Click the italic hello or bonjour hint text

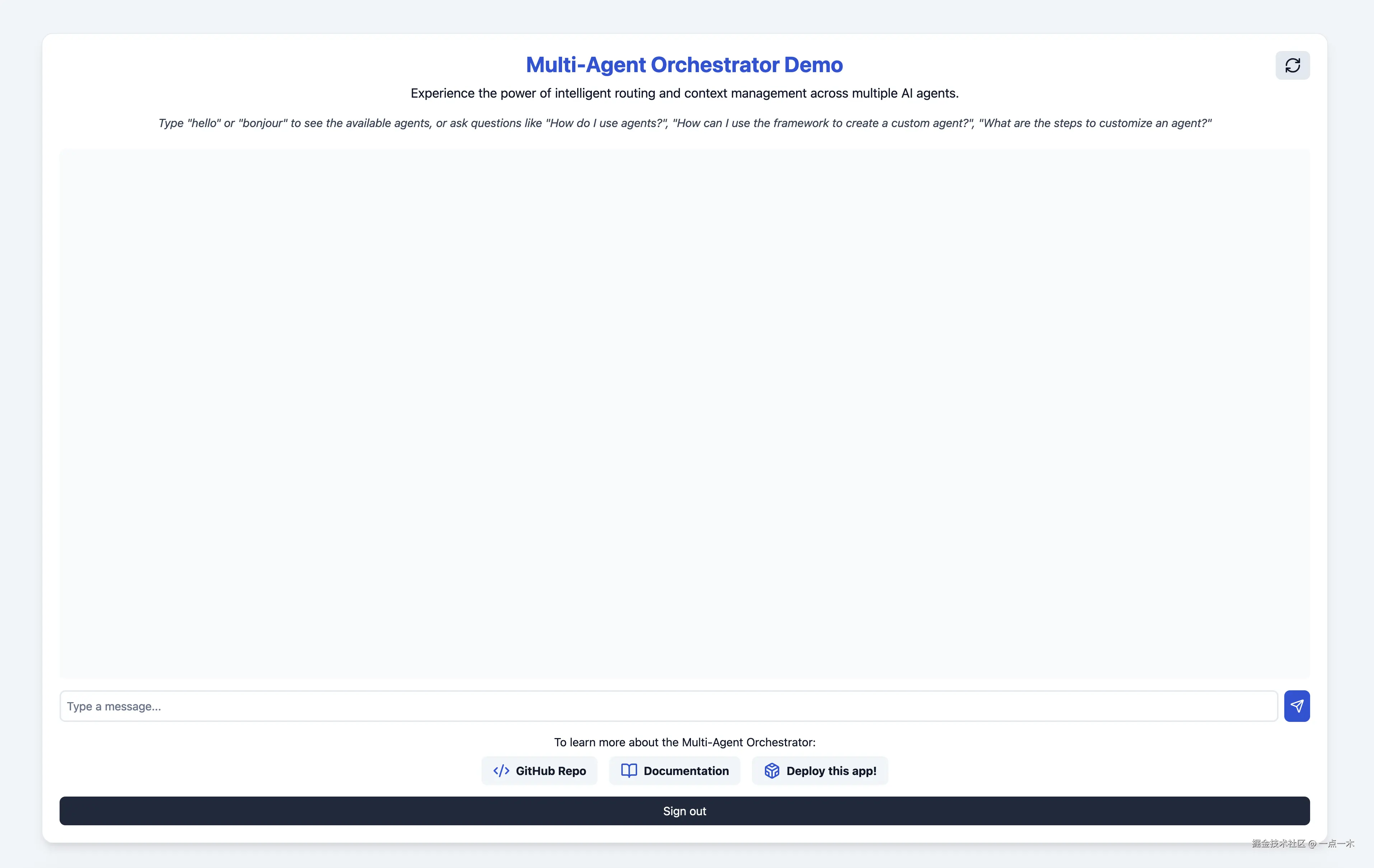tap(685, 123)
